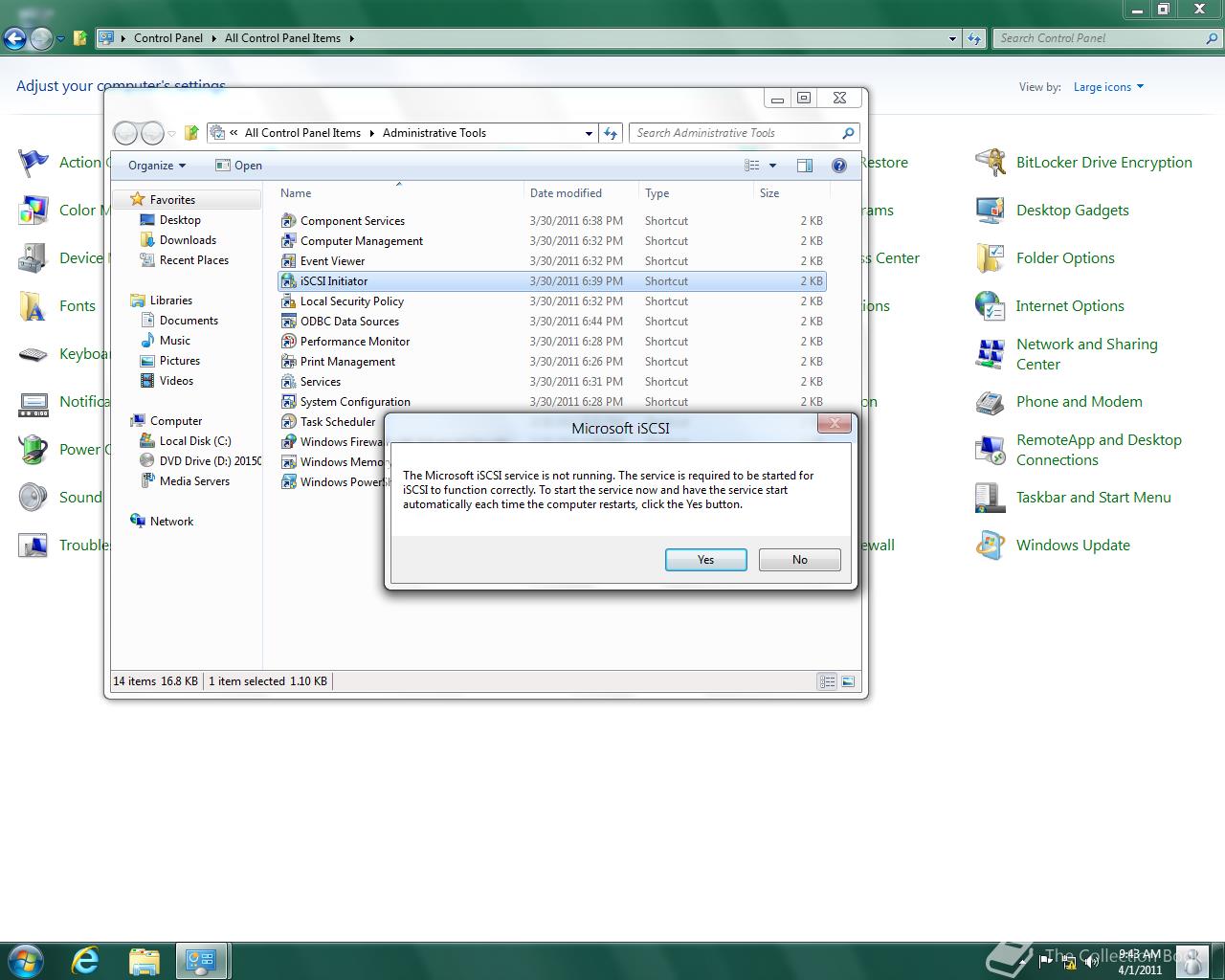Go back in the main Control Panel window
Screen dimensions: 1225x980
[x=14, y=38]
